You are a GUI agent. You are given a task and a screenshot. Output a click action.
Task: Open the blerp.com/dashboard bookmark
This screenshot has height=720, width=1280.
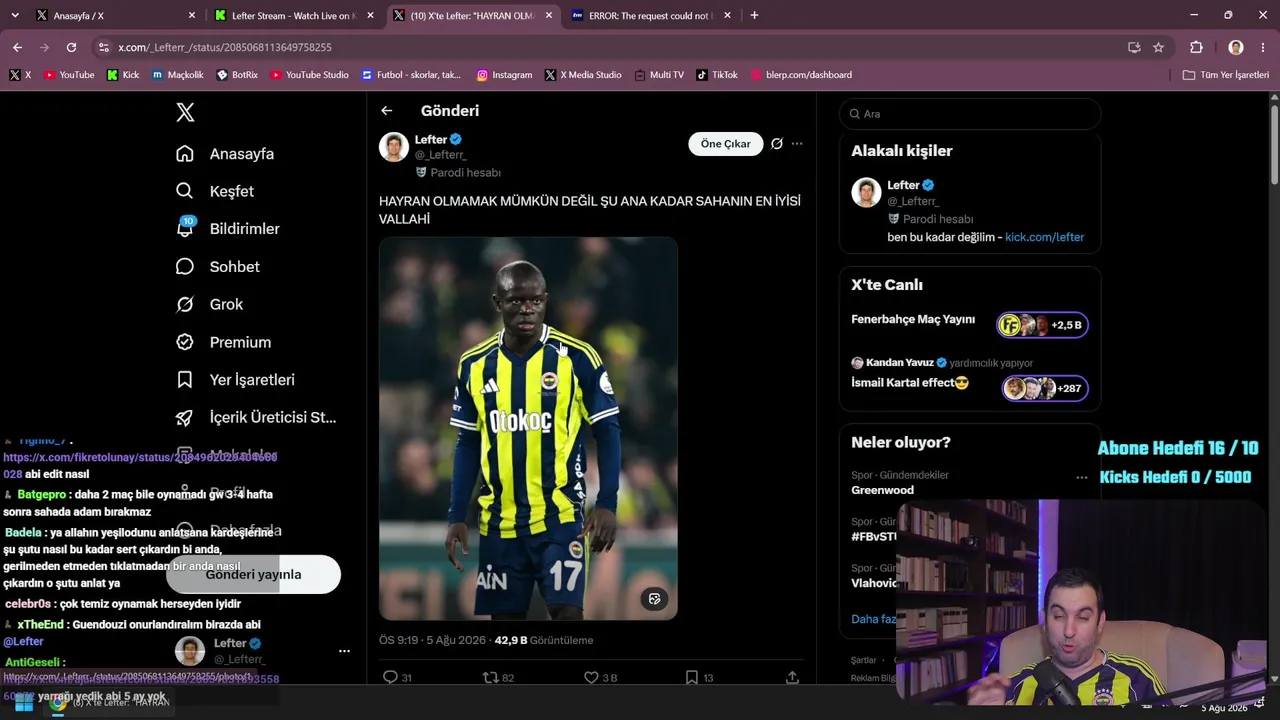(x=801, y=75)
